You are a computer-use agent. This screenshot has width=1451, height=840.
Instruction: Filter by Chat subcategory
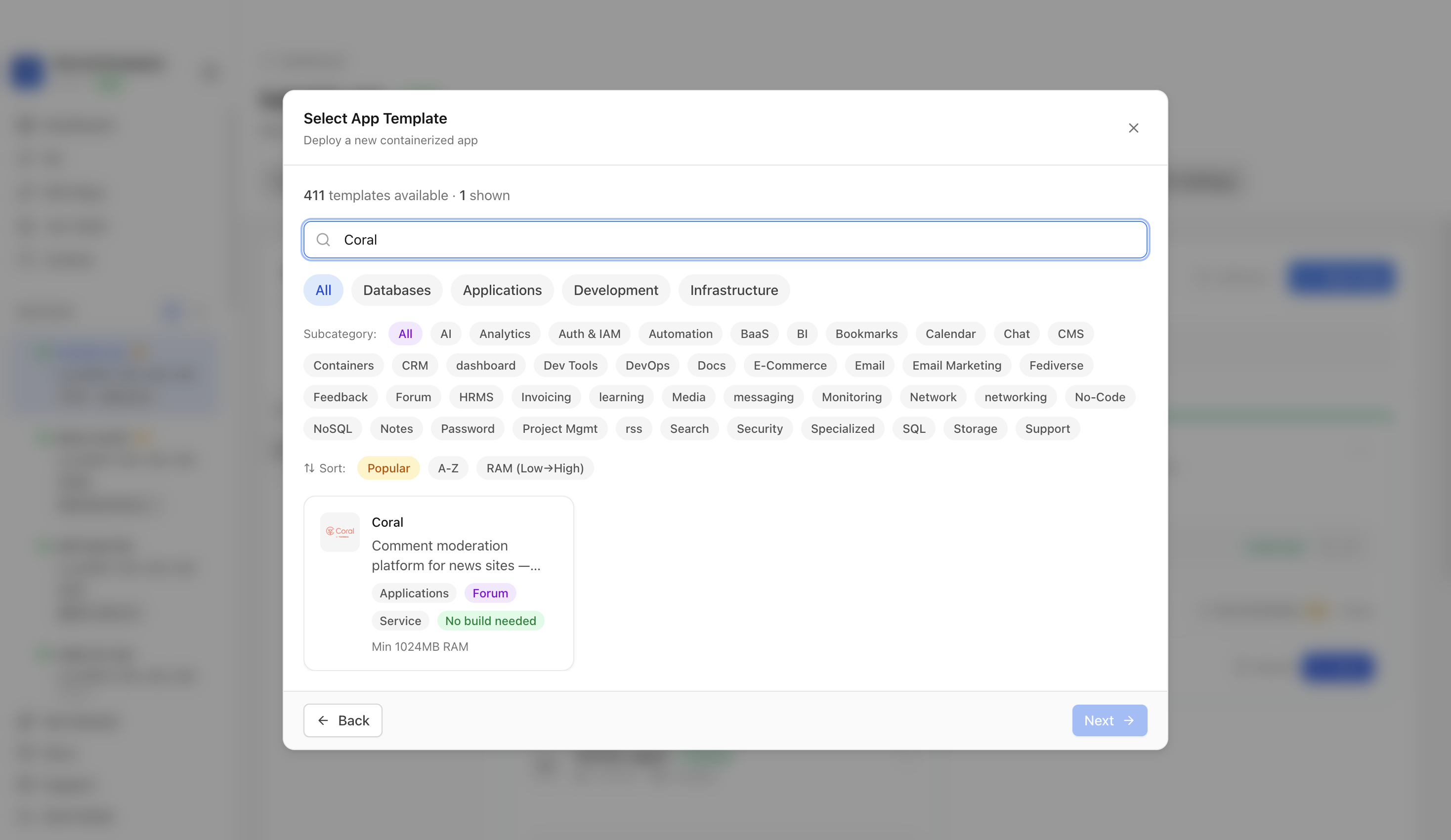1017,334
